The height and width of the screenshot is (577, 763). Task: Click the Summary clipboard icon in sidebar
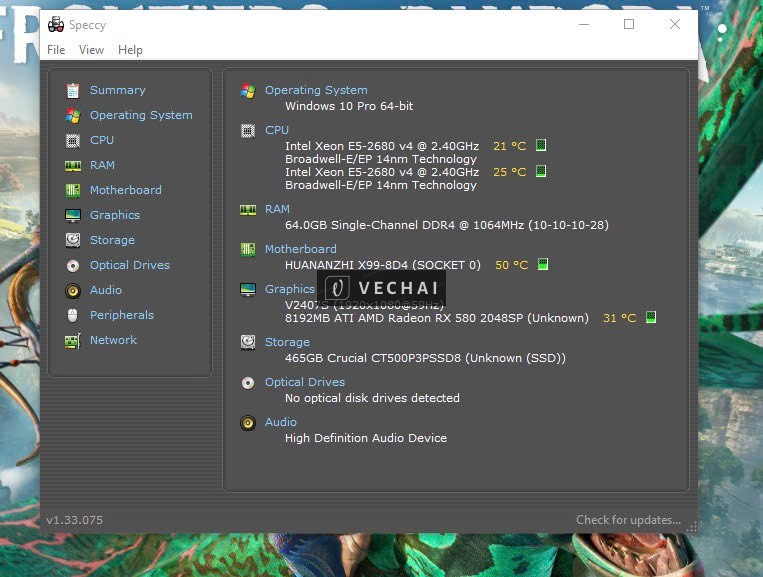(72, 90)
